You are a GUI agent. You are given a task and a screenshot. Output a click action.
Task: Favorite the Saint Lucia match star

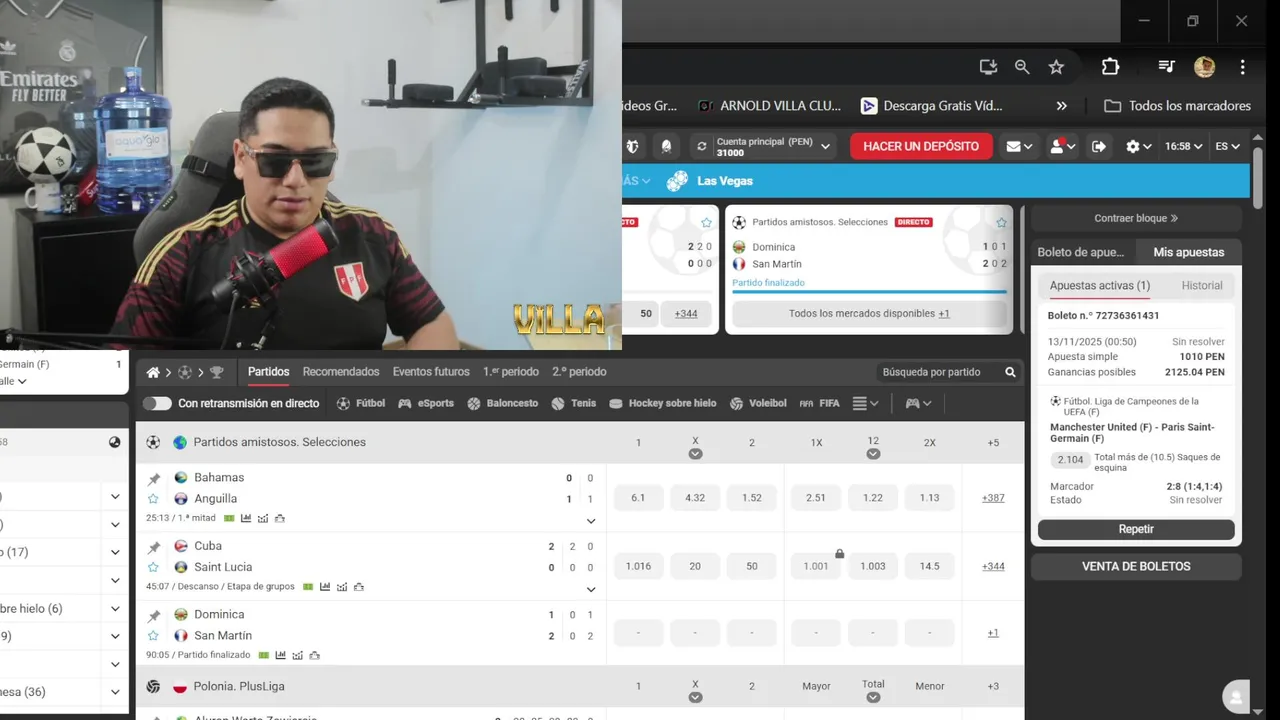pyautogui.click(x=154, y=567)
